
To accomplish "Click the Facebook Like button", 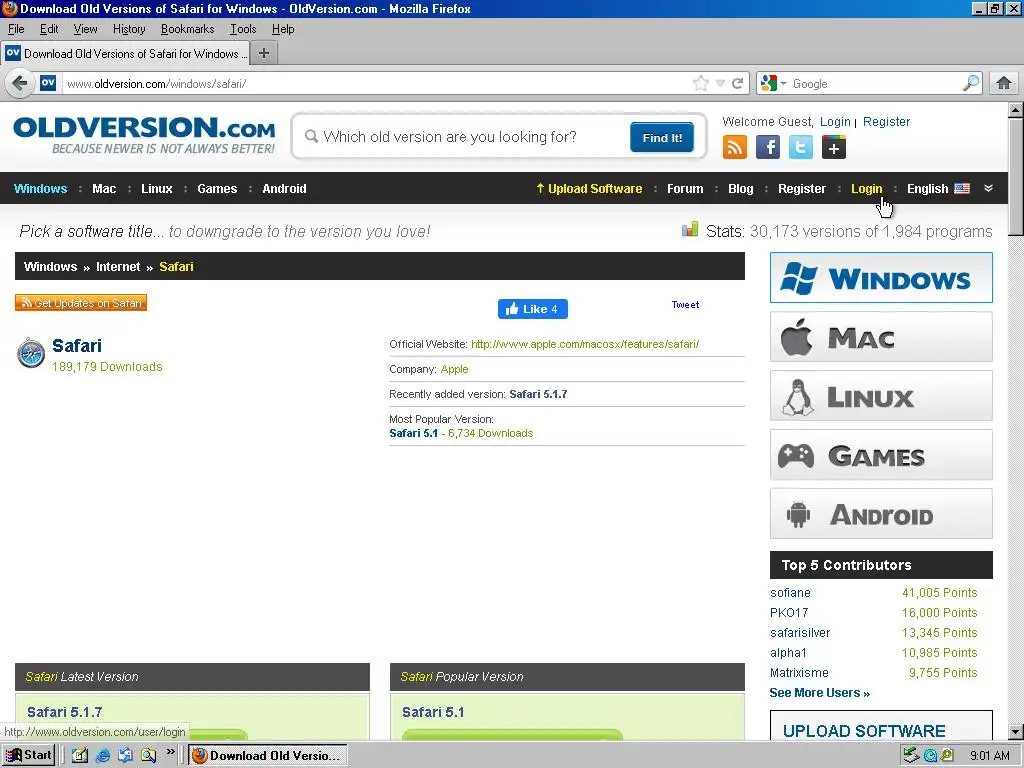I will (532, 309).
